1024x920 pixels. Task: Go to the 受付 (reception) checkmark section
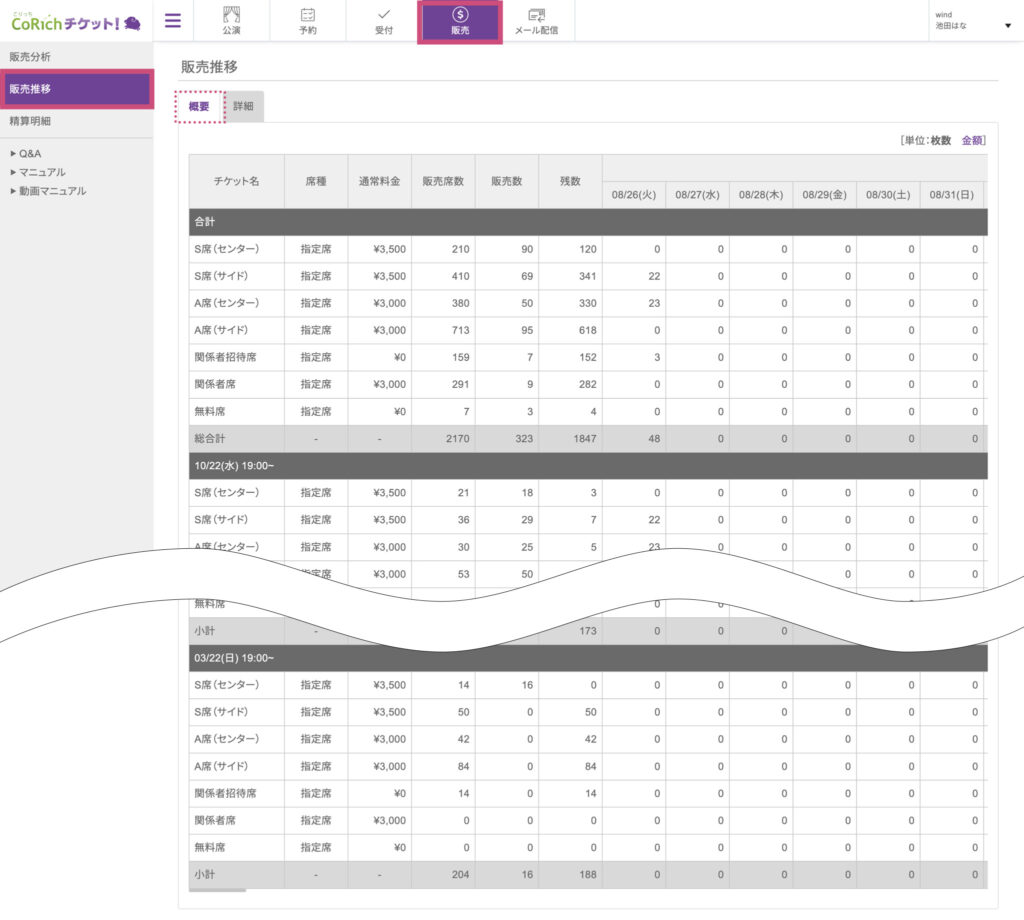pos(384,21)
